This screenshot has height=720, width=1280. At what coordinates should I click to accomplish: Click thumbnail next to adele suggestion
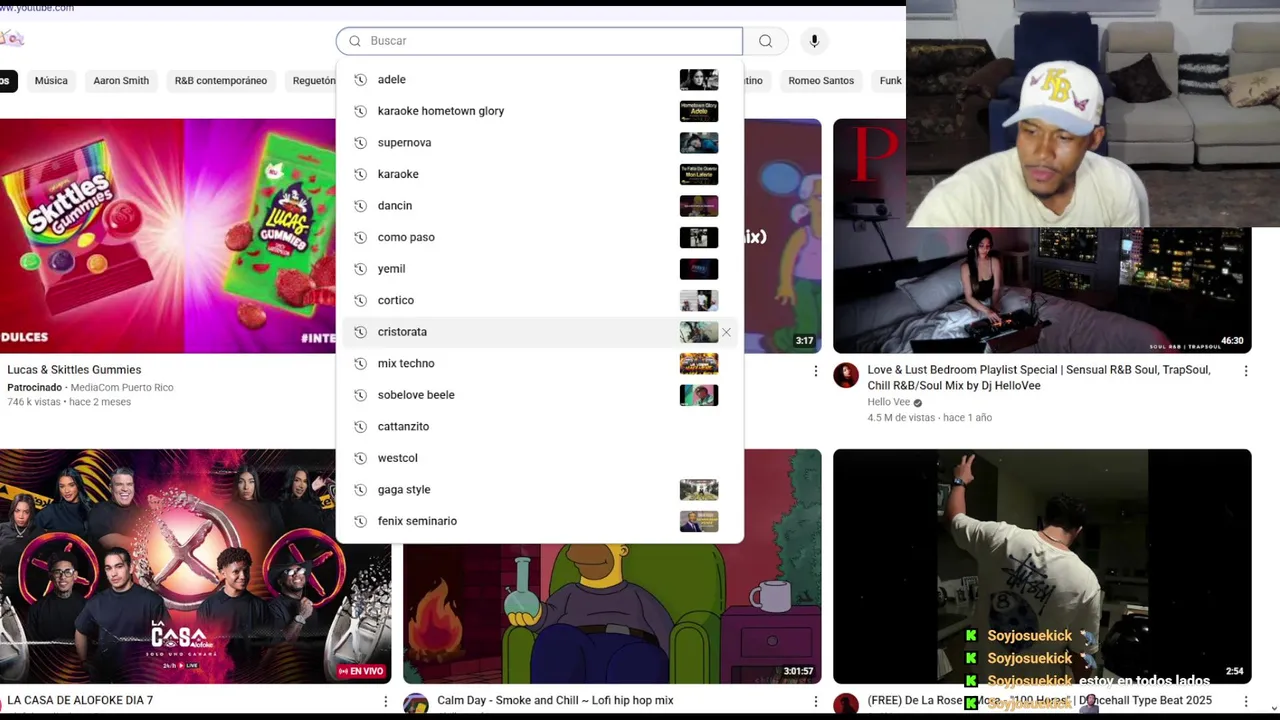pos(699,80)
